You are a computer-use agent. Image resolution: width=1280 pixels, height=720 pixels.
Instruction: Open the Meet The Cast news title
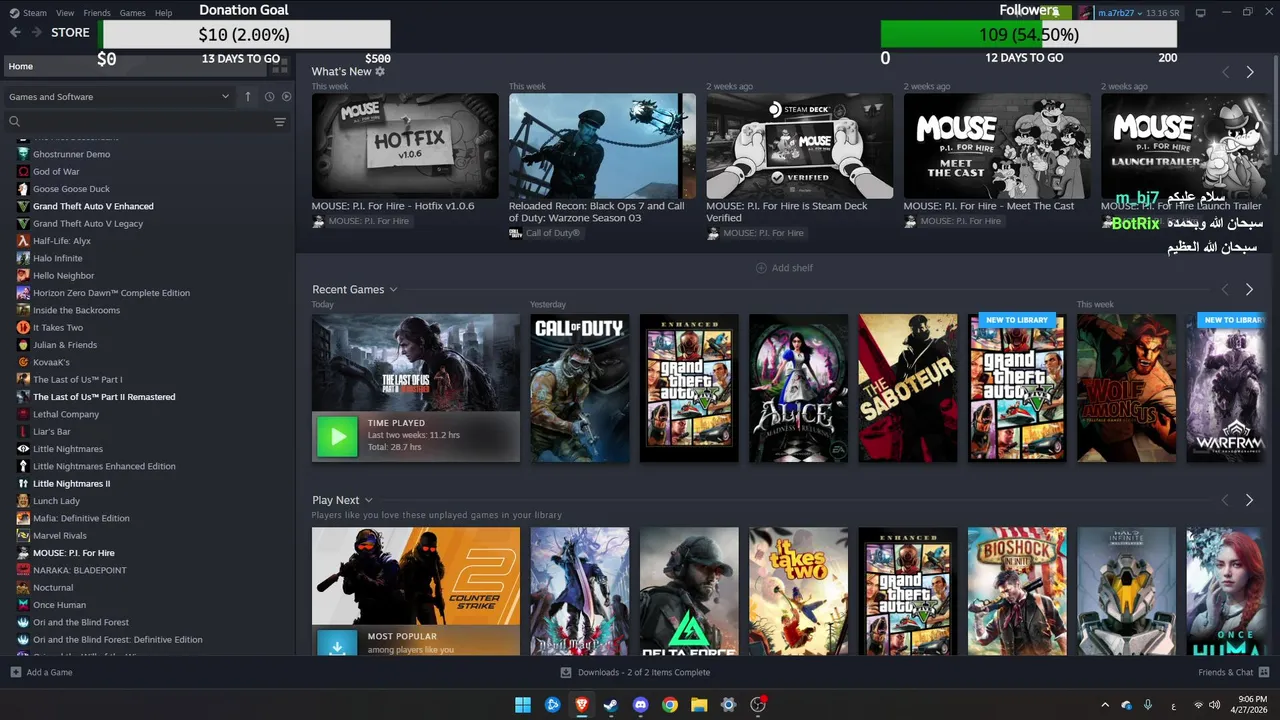(988, 206)
